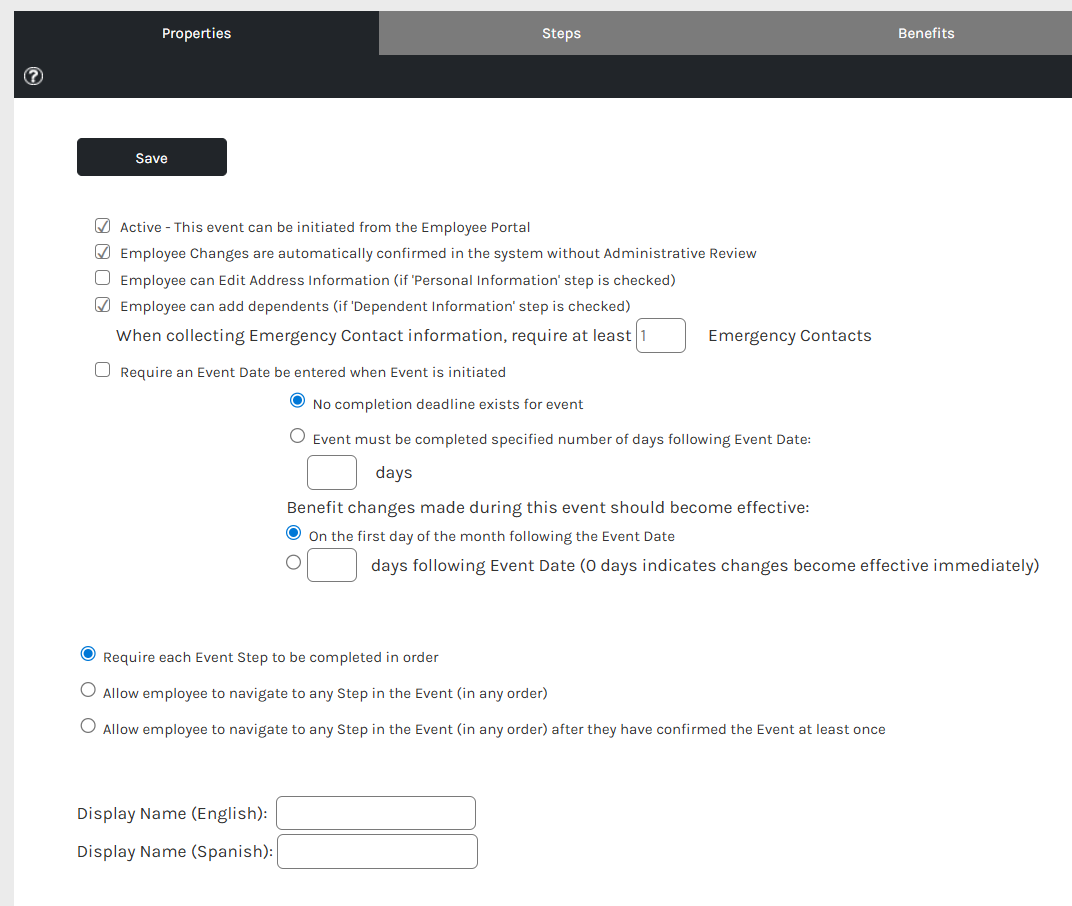Click the completion deadline days input box
This screenshot has height=906, width=1072.
point(332,472)
